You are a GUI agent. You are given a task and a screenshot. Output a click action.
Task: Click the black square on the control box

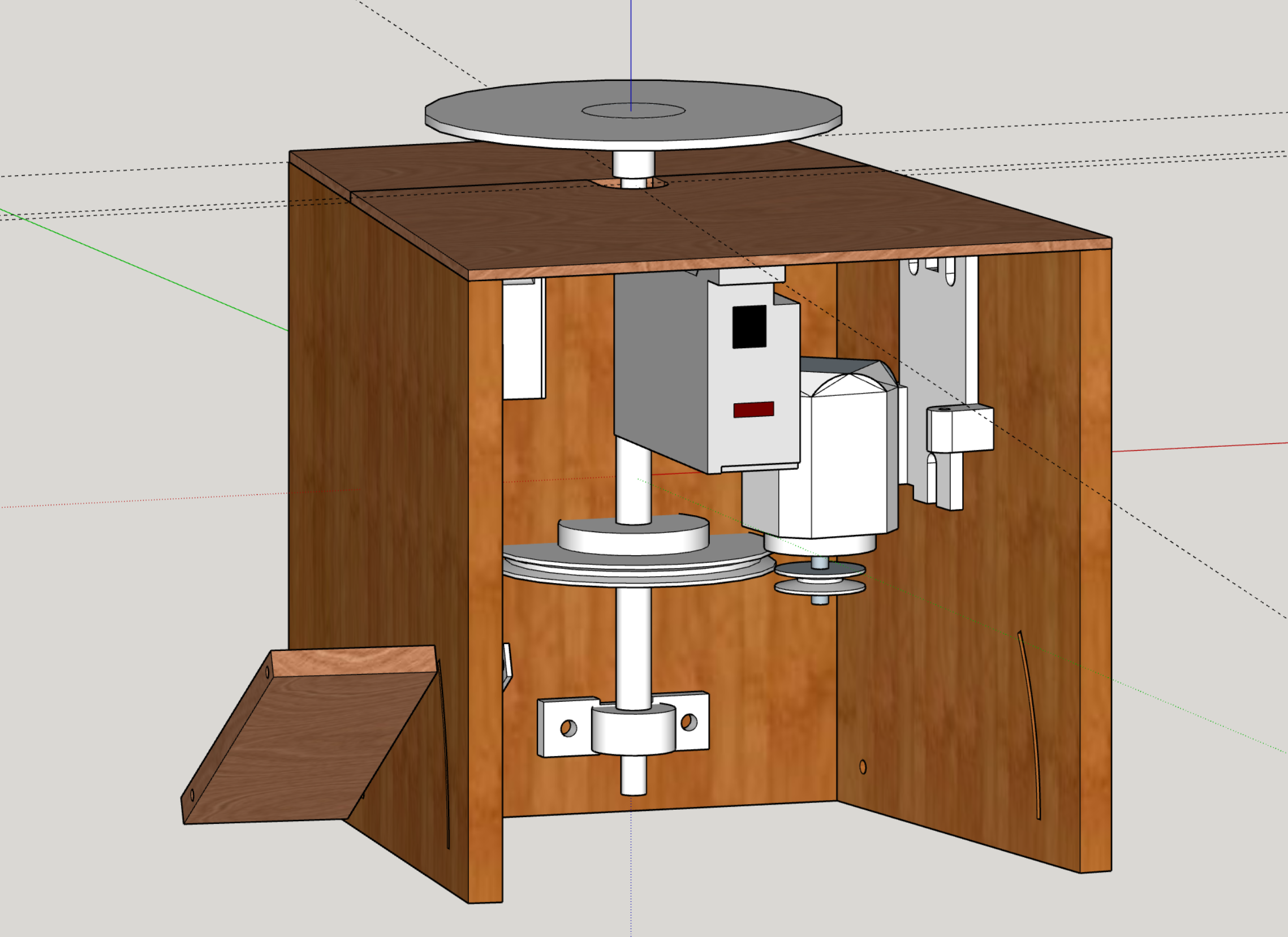[x=749, y=326]
